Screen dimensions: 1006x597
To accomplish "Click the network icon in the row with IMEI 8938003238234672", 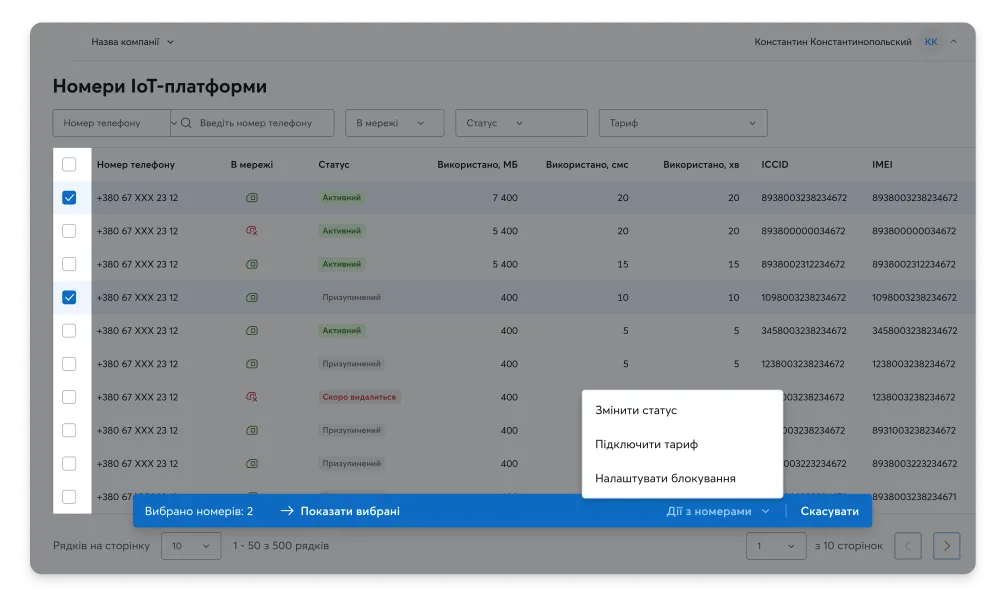I will coord(252,198).
